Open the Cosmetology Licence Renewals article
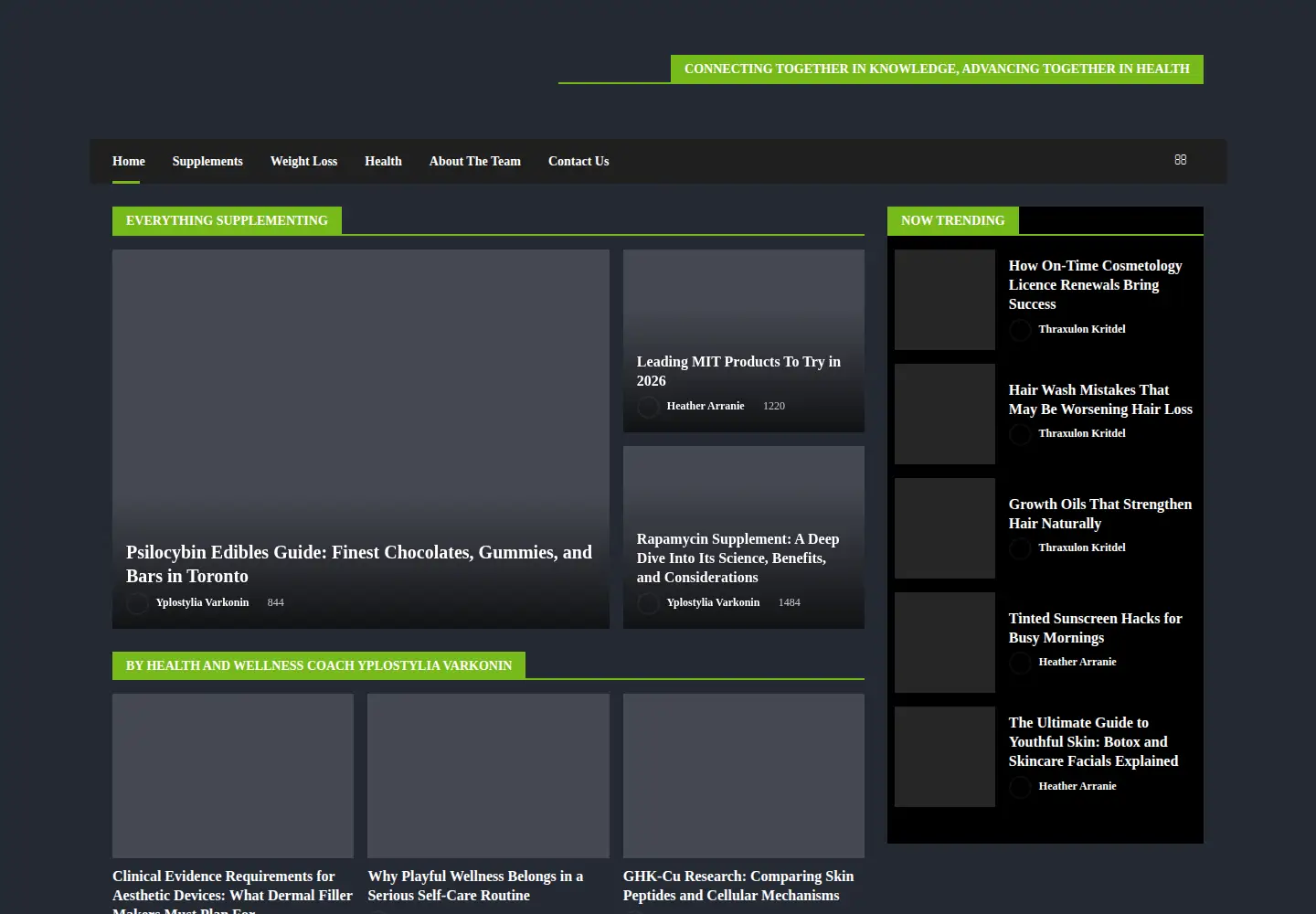1316x914 pixels. [1095, 285]
